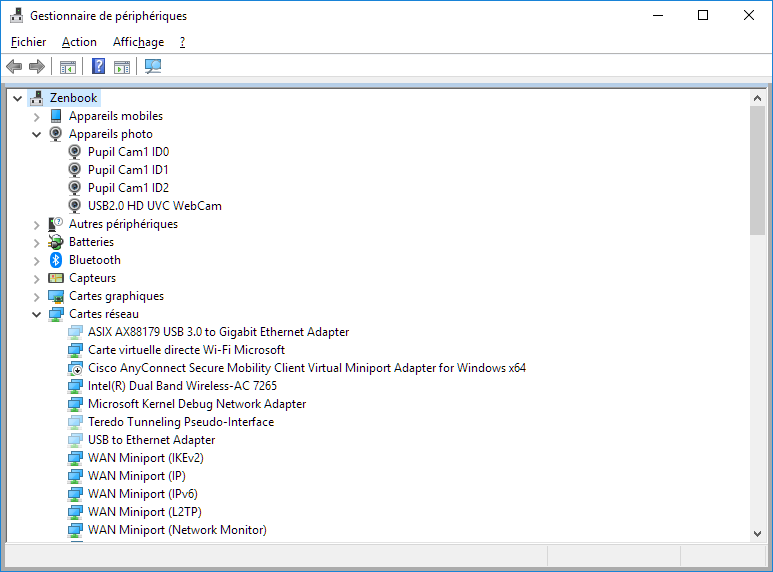The height and width of the screenshot is (572, 773).
Task: Click the greyed icon beside Teredo Tunneling Pseudo-Interface
Action: [75, 422]
